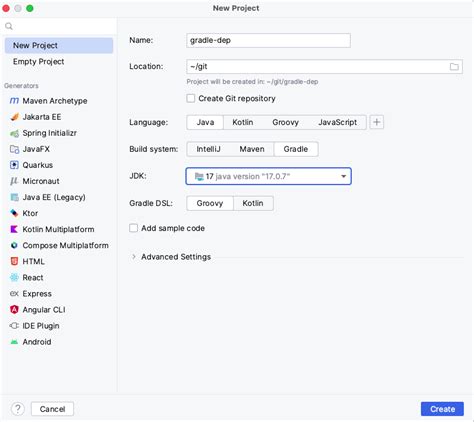
Task: Select JavaScript as language
Action: 337,122
